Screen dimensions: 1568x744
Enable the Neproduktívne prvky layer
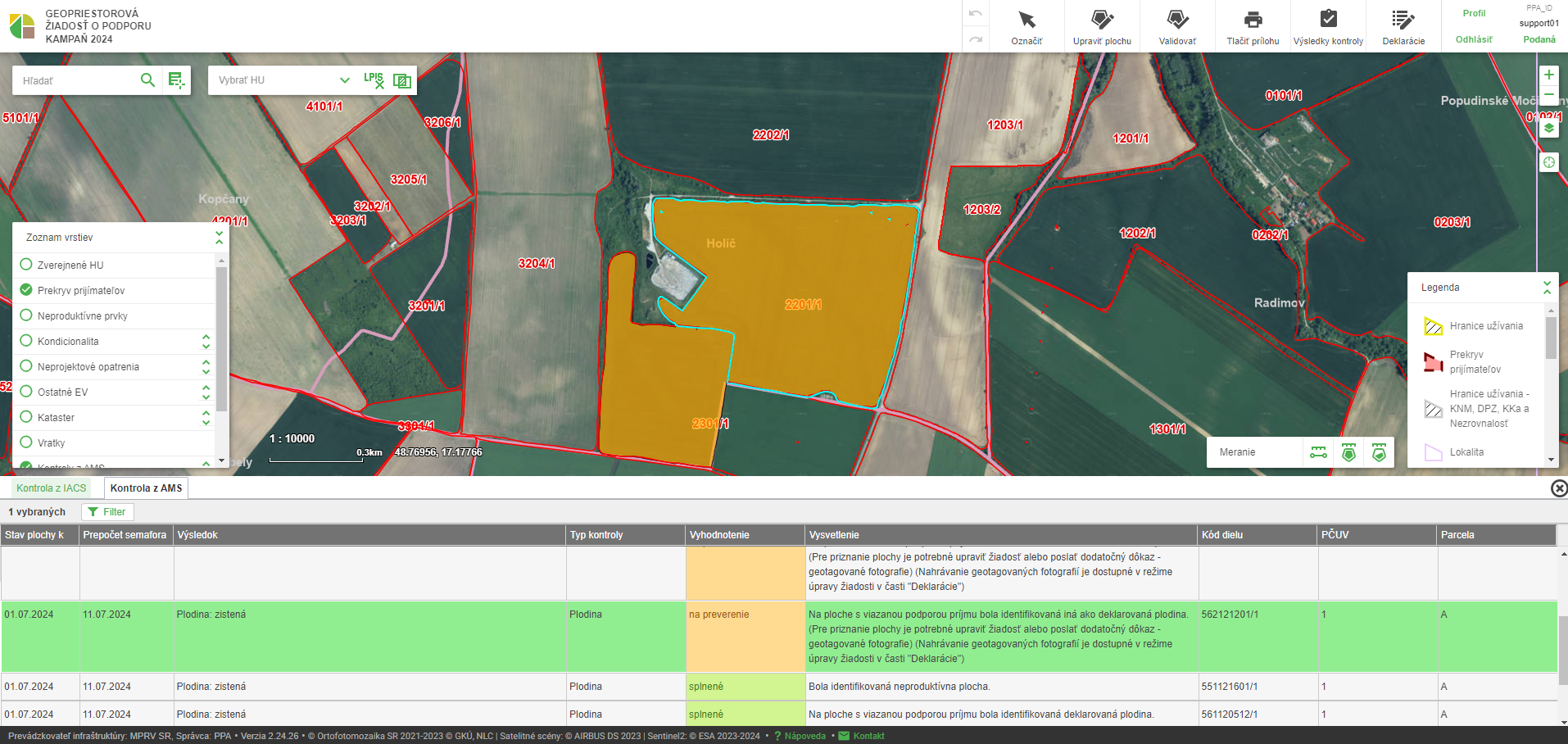coord(26,315)
